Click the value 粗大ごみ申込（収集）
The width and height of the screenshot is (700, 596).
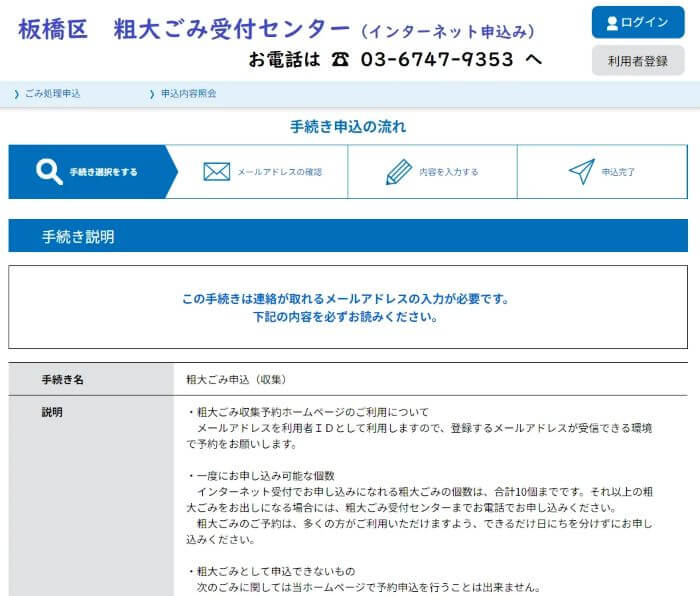click(x=236, y=379)
